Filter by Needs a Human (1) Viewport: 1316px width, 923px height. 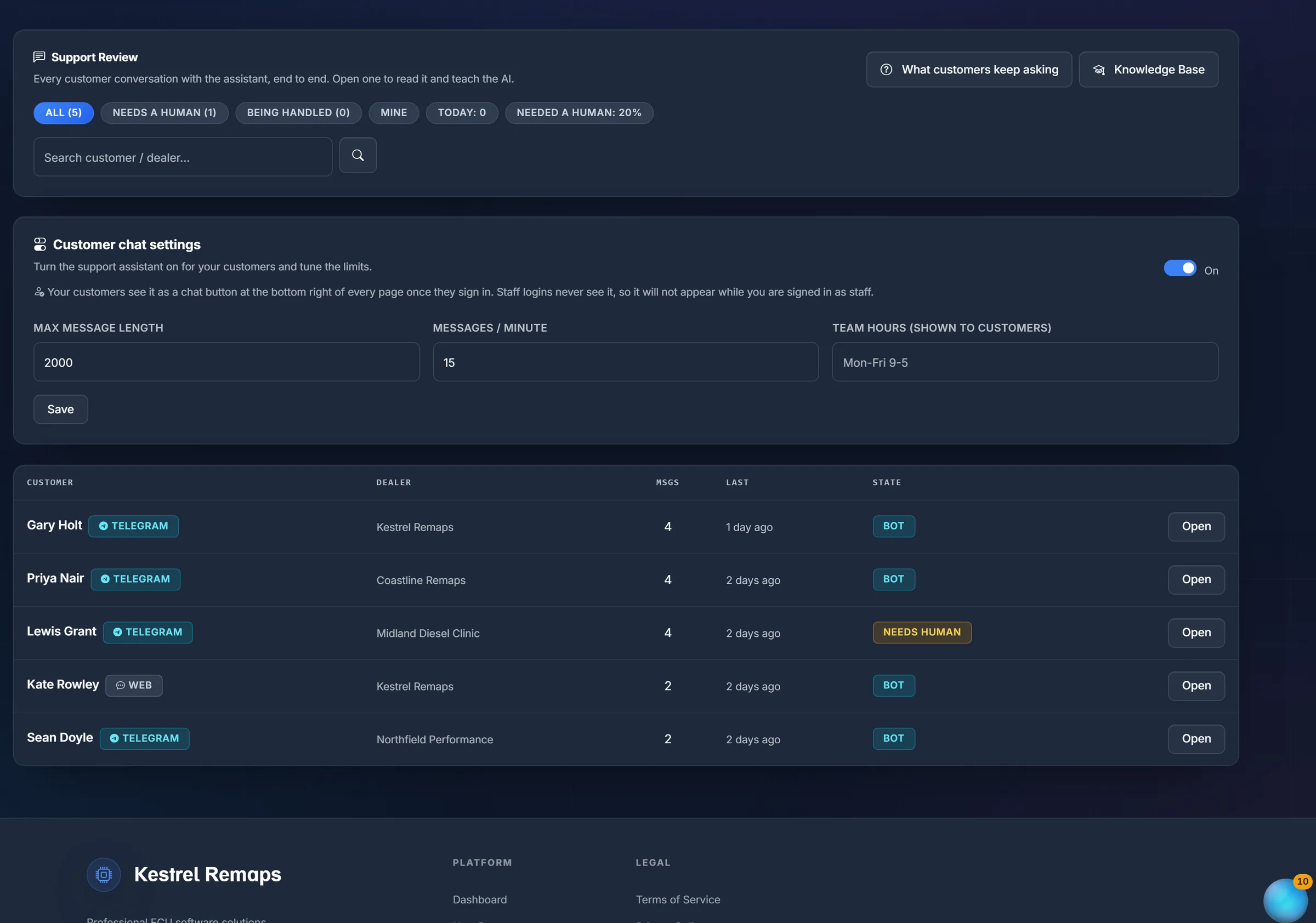point(164,113)
